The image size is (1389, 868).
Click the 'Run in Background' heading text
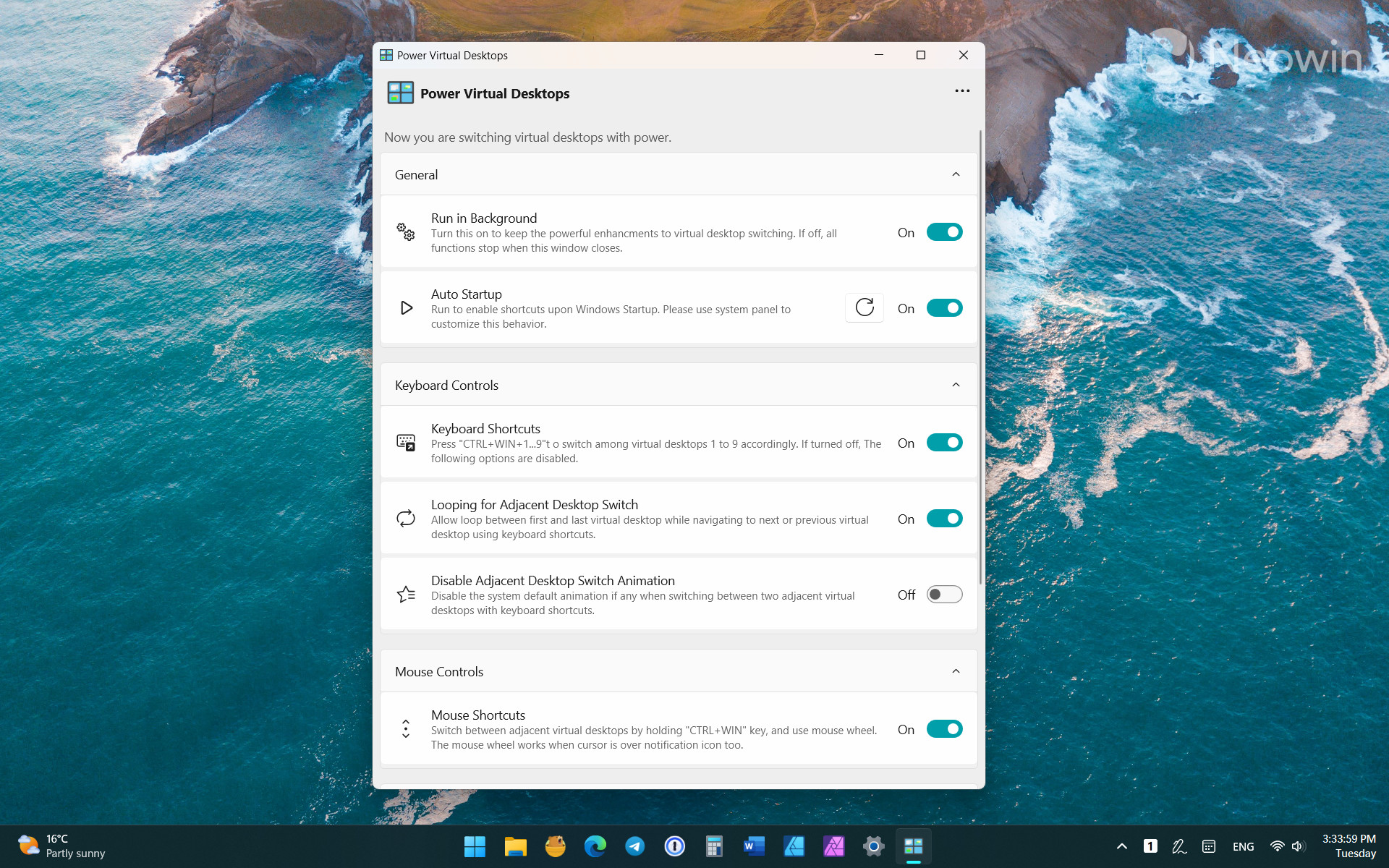[x=484, y=218]
